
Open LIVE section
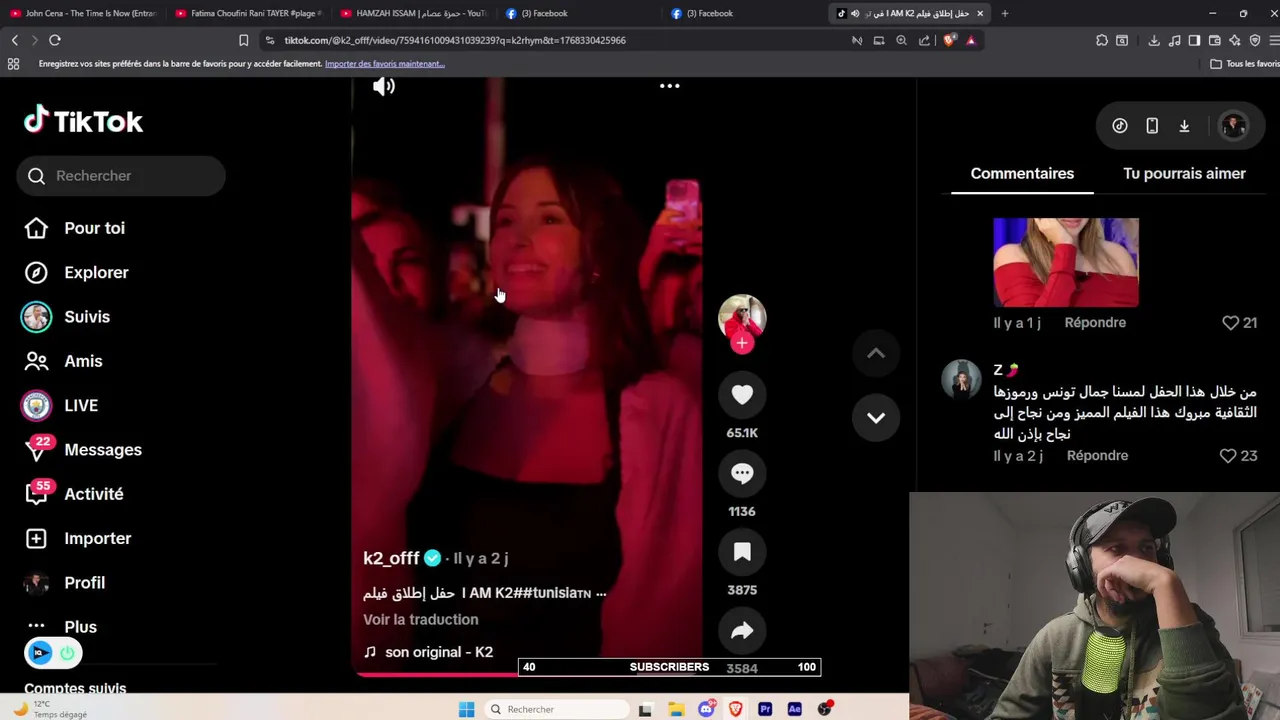point(81,405)
